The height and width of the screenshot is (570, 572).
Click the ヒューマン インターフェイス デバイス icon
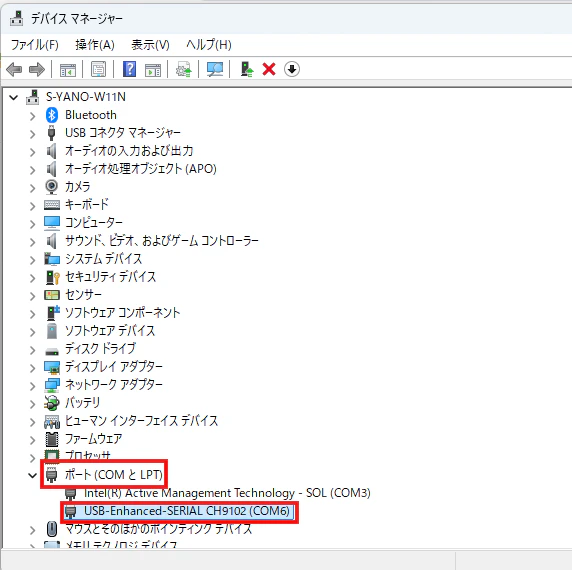(x=52, y=422)
